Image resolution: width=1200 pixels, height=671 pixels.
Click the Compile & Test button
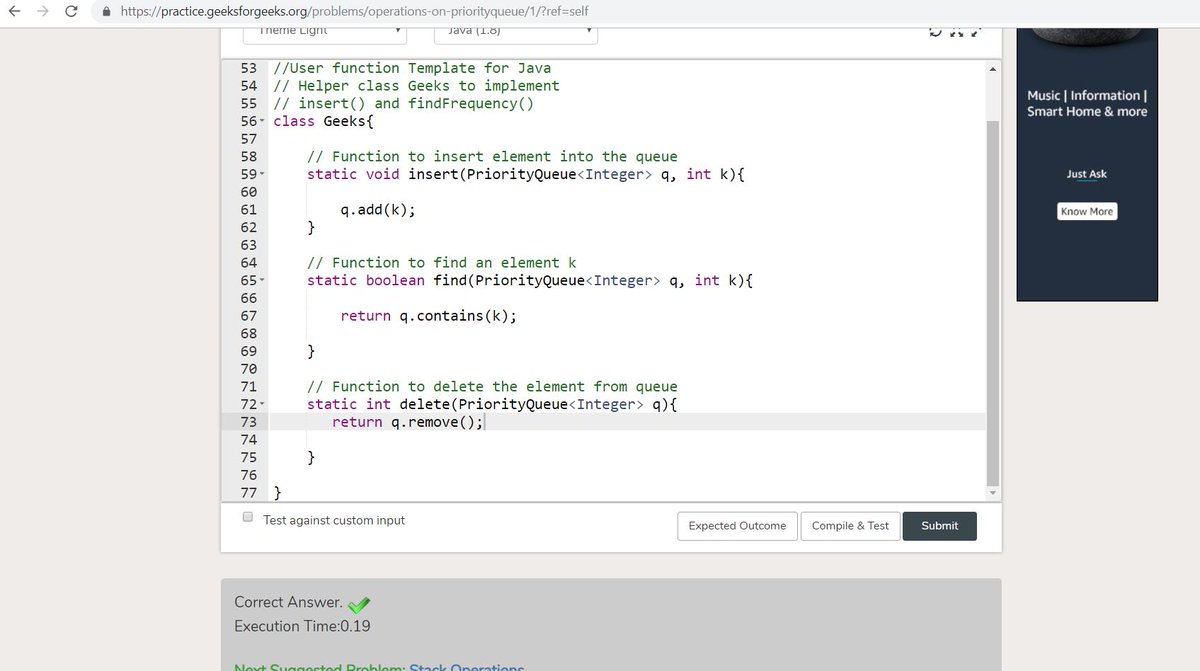(850, 526)
